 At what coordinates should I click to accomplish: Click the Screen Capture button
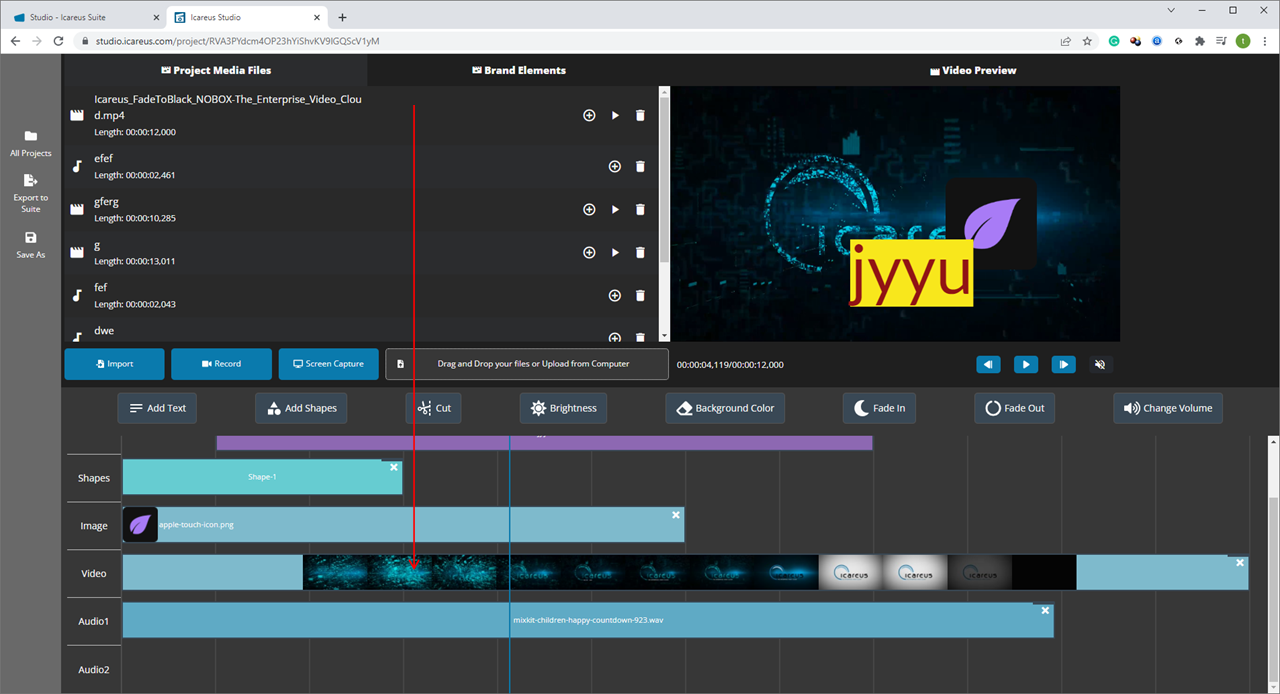328,364
